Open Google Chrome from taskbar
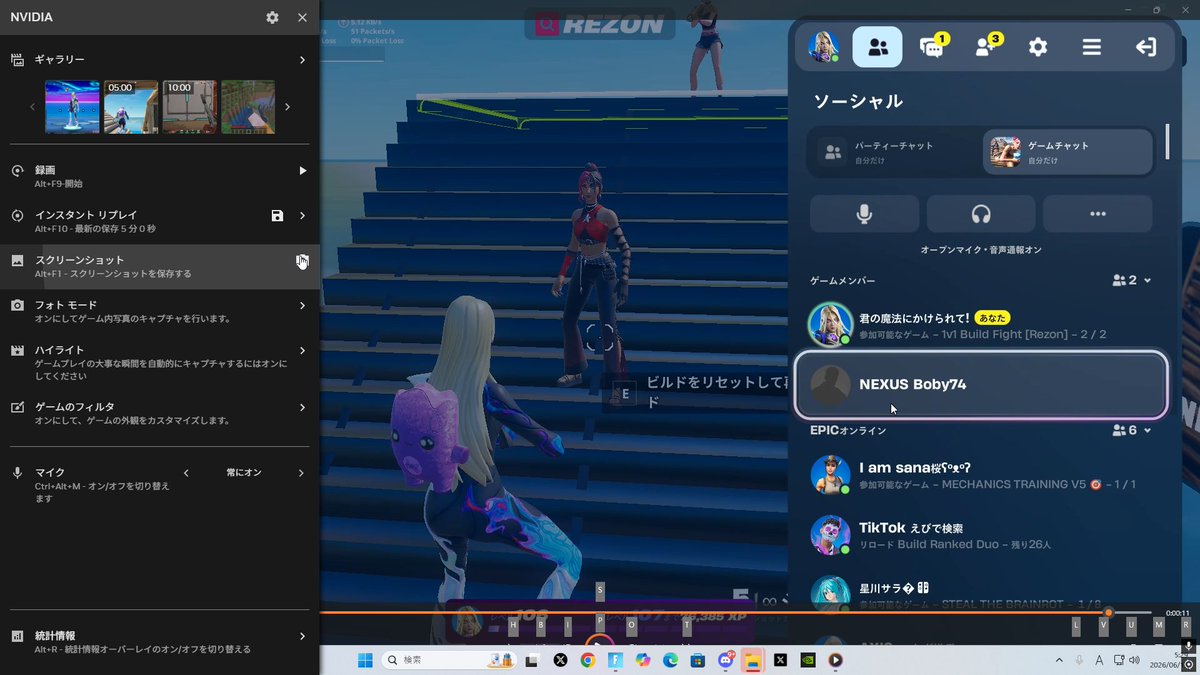The width and height of the screenshot is (1200, 675). coord(587,660)
